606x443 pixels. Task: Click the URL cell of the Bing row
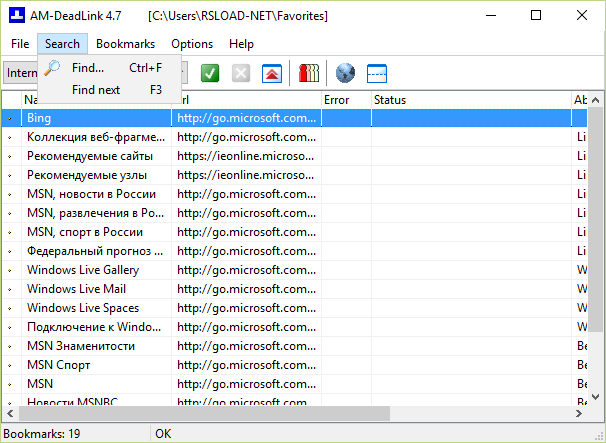247,118
